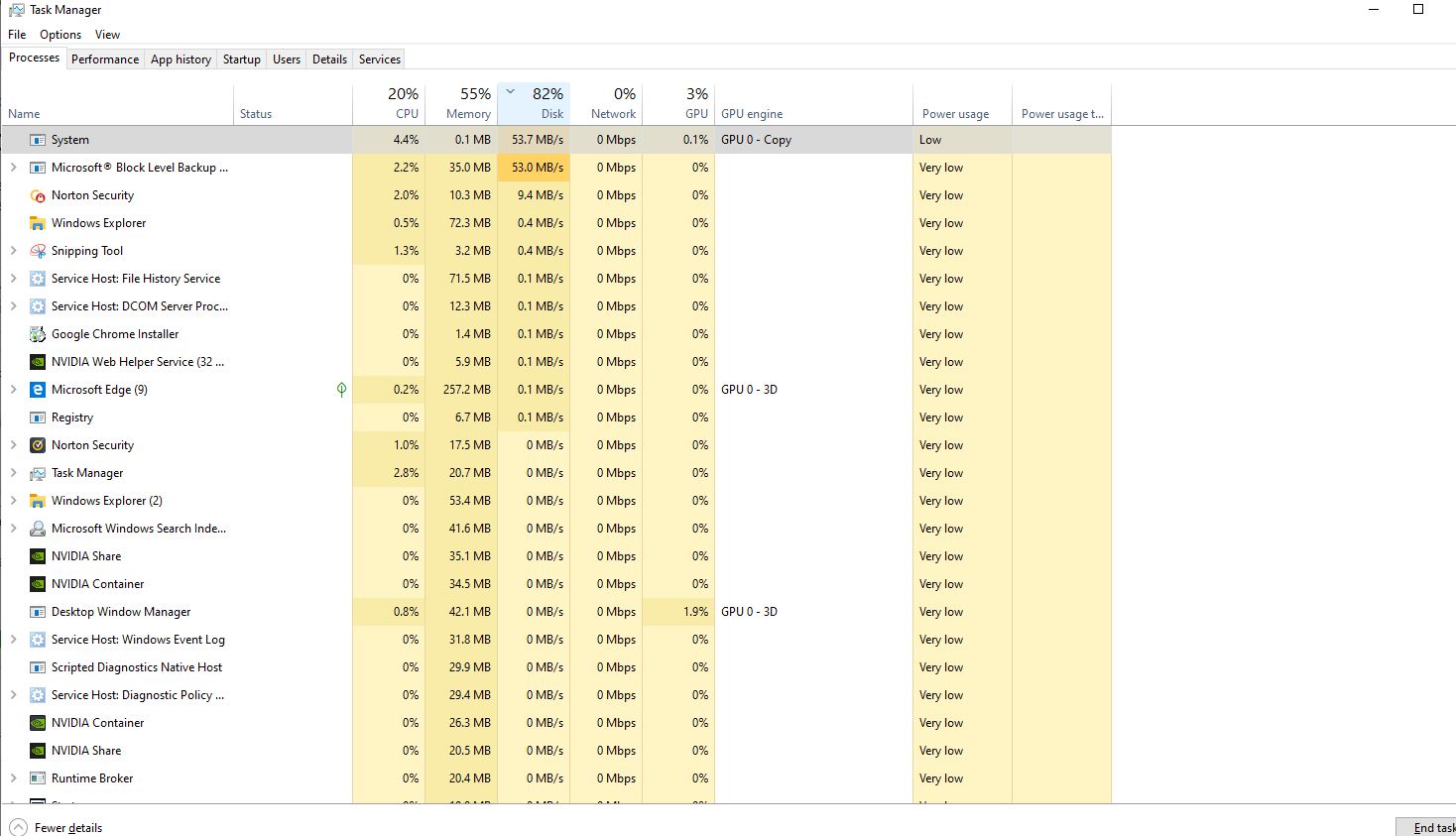Click the Norton Security icon with 9.4 MB/s disk
Image resolution: width=1456 pixels, height=836 pixels.
38,195
